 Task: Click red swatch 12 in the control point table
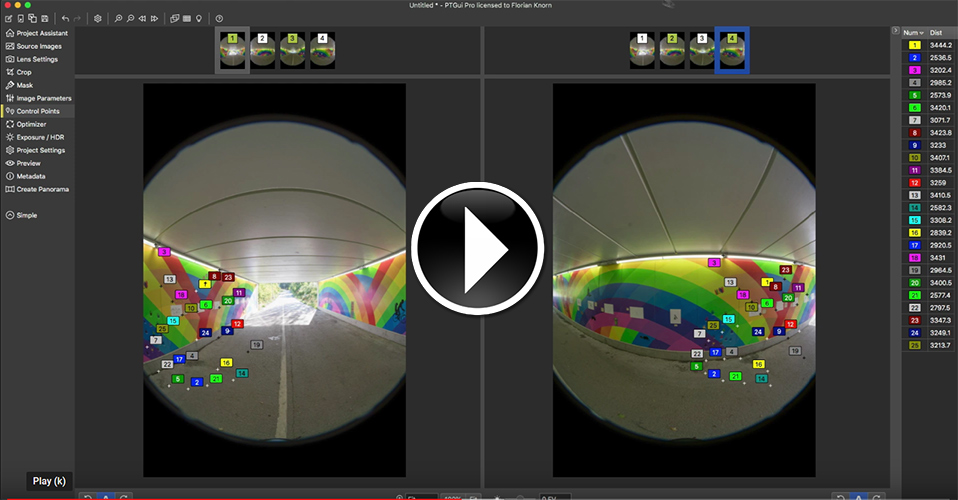pos(915,183)
